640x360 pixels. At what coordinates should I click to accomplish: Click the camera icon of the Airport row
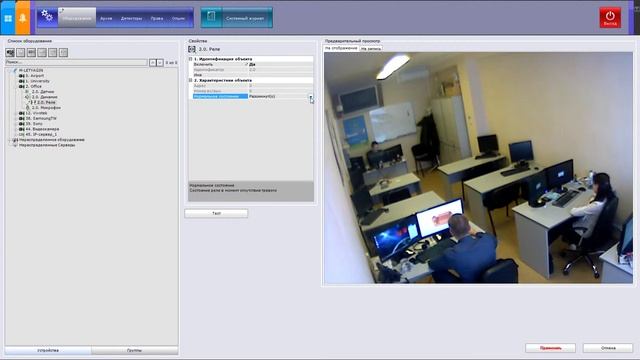click(22, 76)
